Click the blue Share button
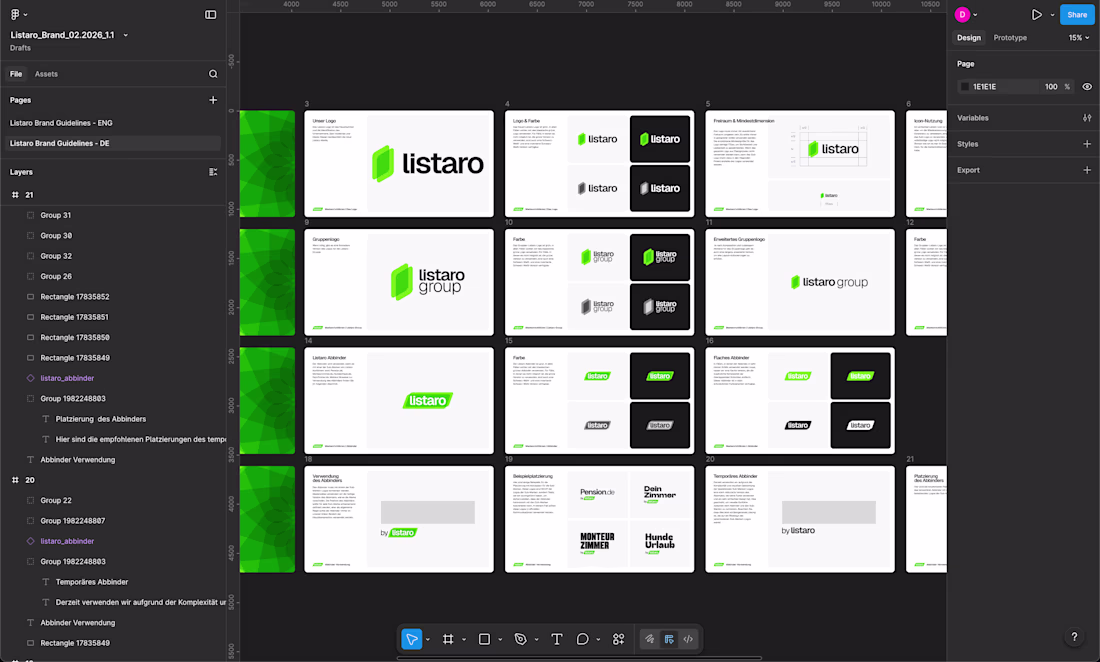Image resolution: width=1100 pixels, height=662 pixels. [1077, 15]
